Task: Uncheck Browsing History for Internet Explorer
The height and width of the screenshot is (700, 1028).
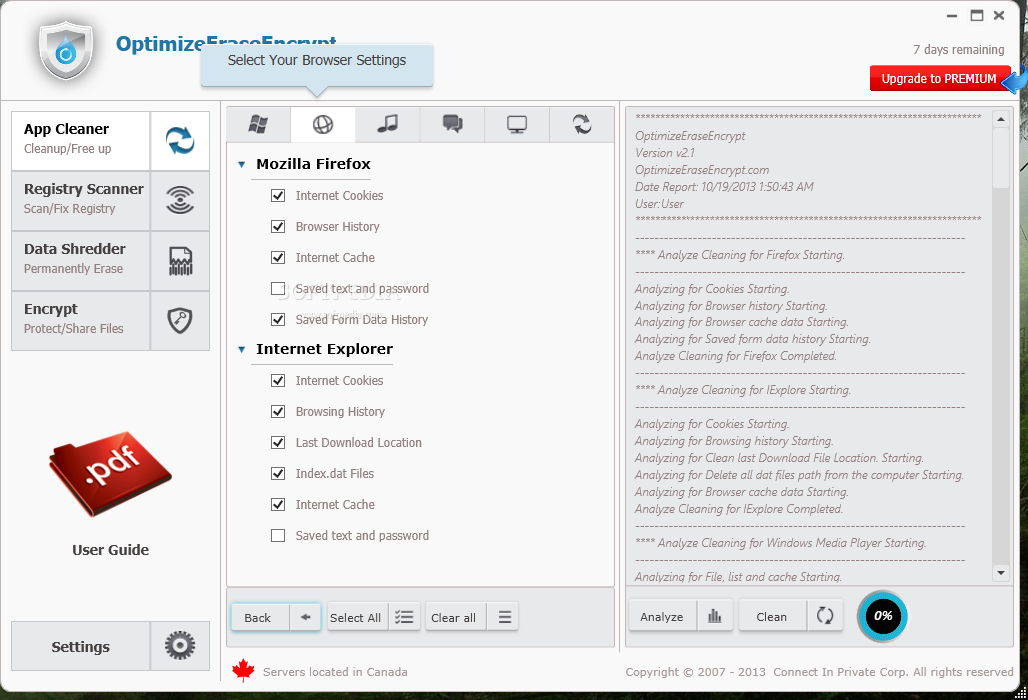Action: point(278,412)
